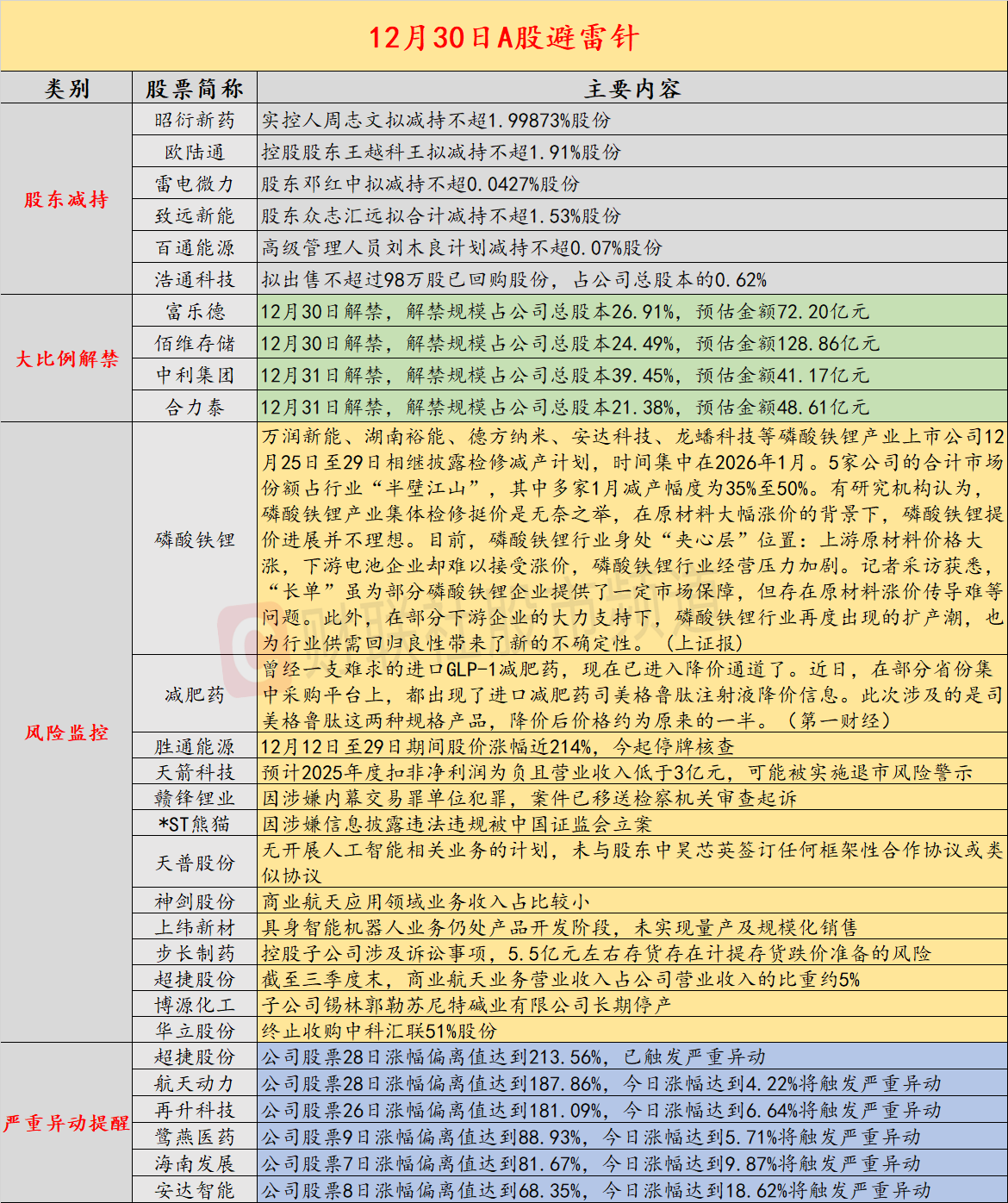Click text 拟出售不超过98万股已回购股份

tap(406, 280)
